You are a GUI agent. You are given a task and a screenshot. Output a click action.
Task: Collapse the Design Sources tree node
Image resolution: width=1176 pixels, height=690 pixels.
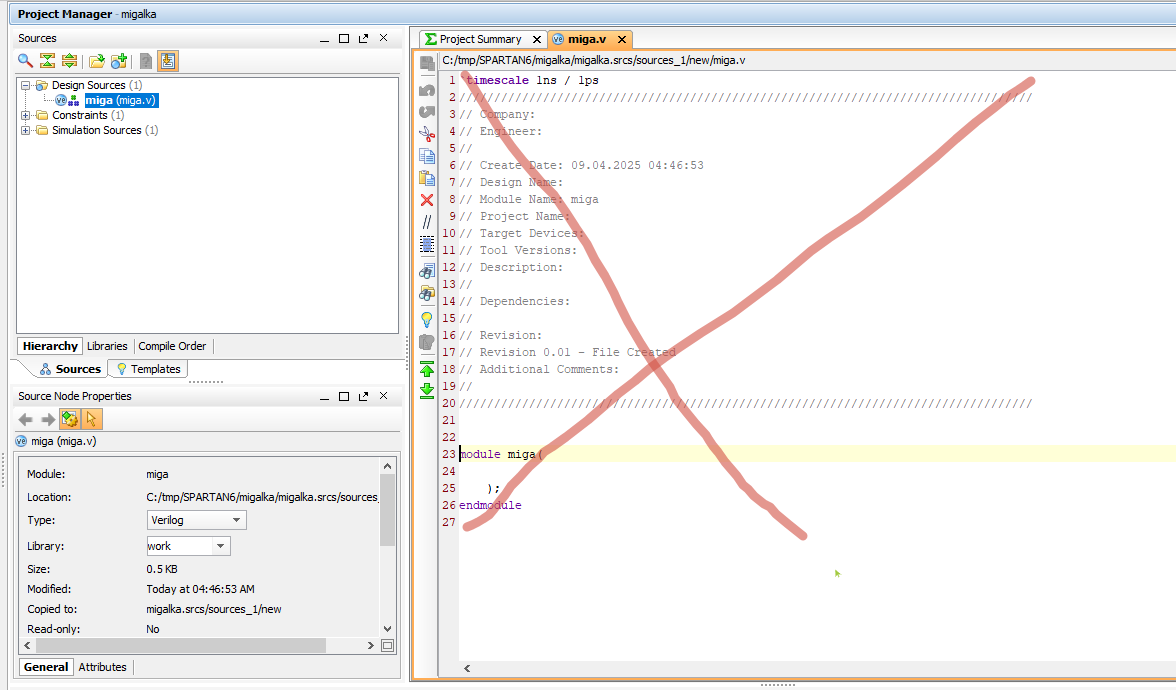pyautogui.click(x=25, y=86)
